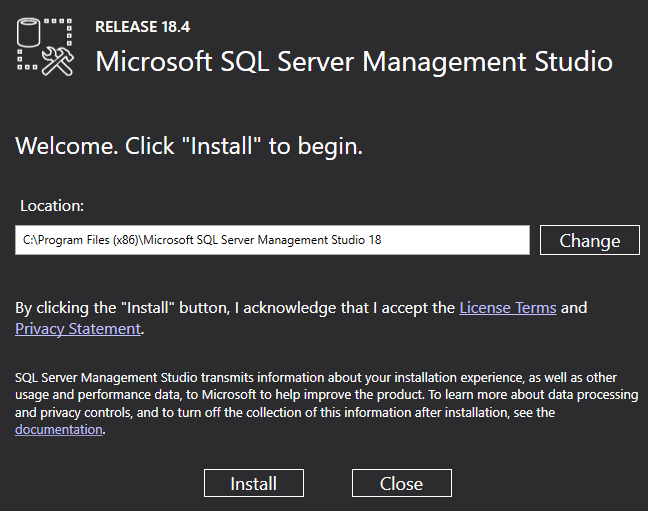Start setup with the Install button
Screen dimensions: 648x511
(x=253, y=483)
